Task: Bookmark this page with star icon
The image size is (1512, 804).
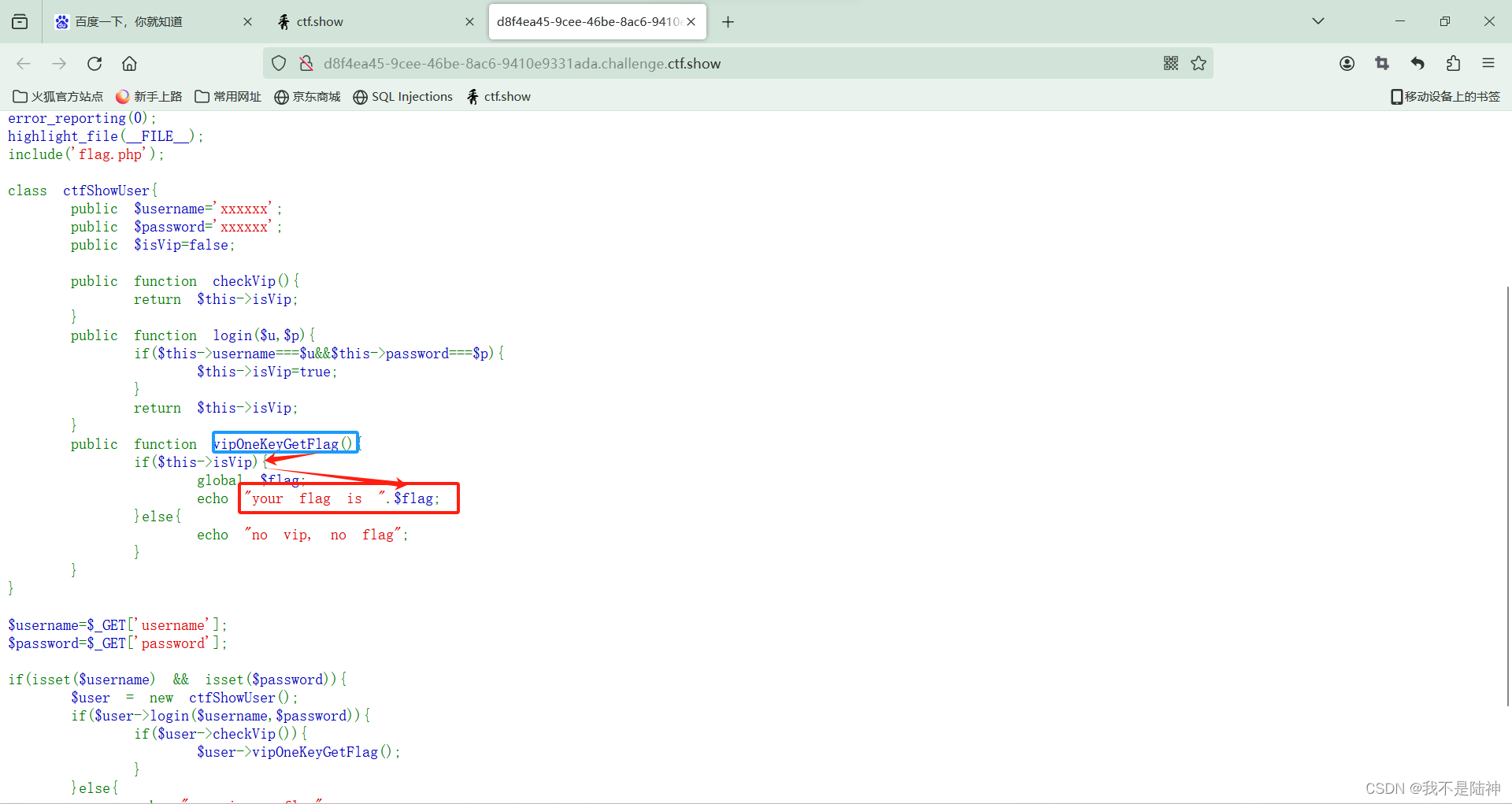Action: 1199,63
